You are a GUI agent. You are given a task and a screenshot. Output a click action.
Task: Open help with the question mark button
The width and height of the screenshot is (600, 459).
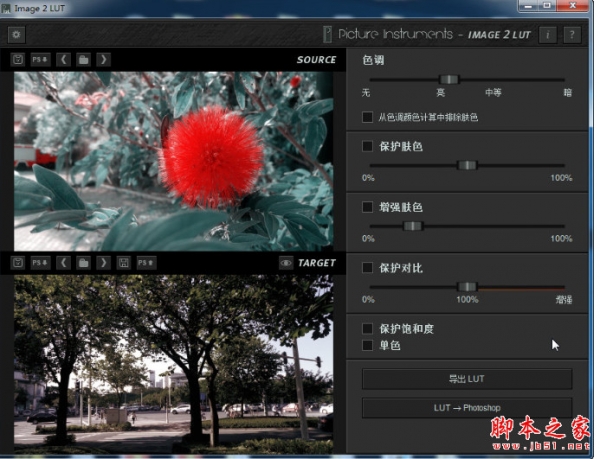click(571, 34)
